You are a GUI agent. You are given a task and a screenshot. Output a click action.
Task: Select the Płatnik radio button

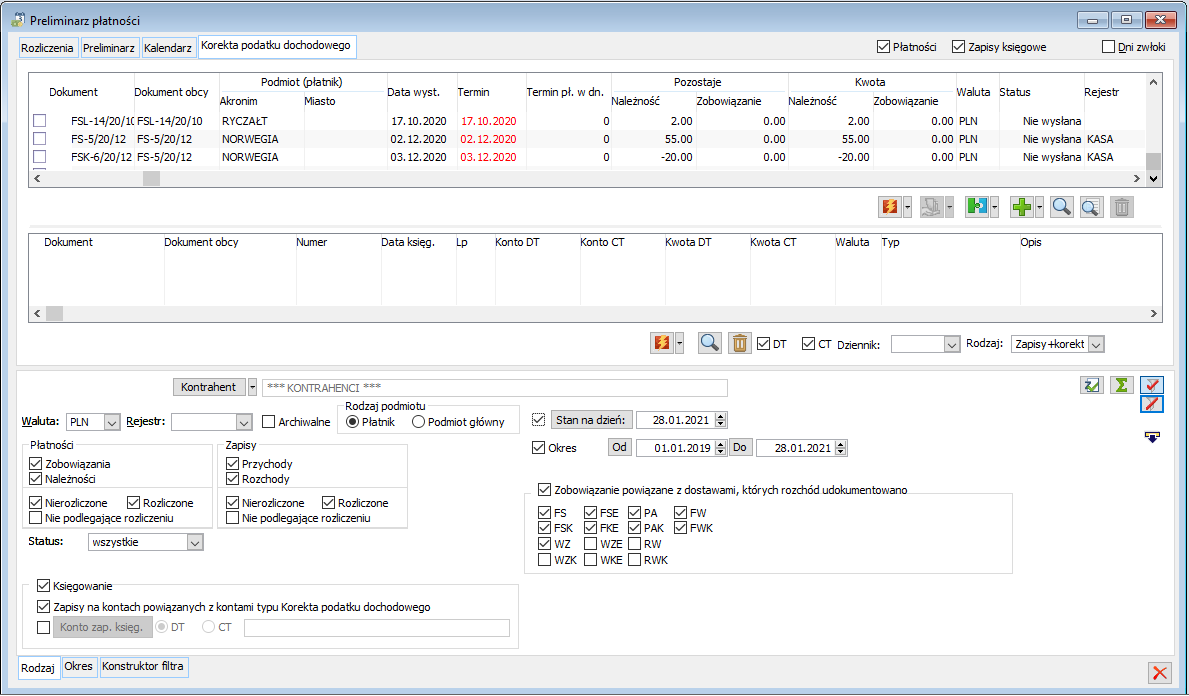(352, 422)
